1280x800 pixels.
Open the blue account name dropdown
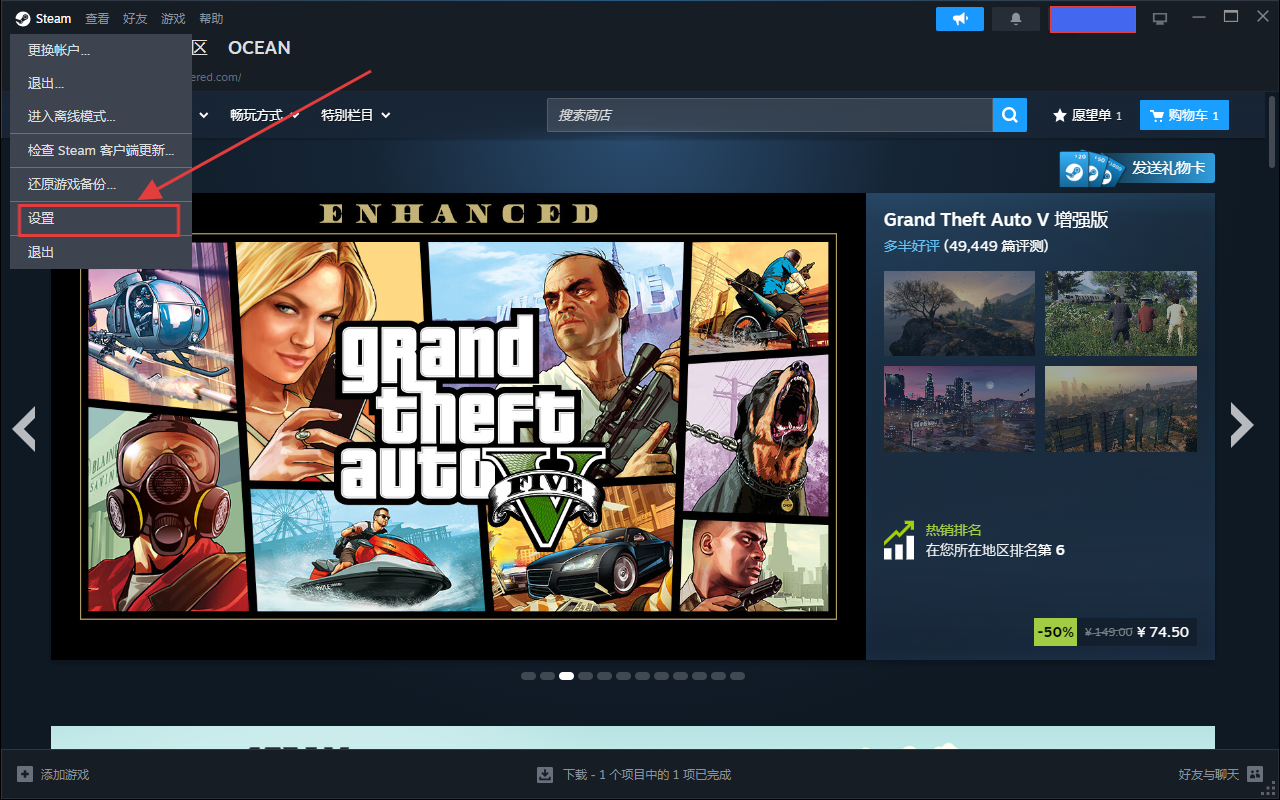1092,20
